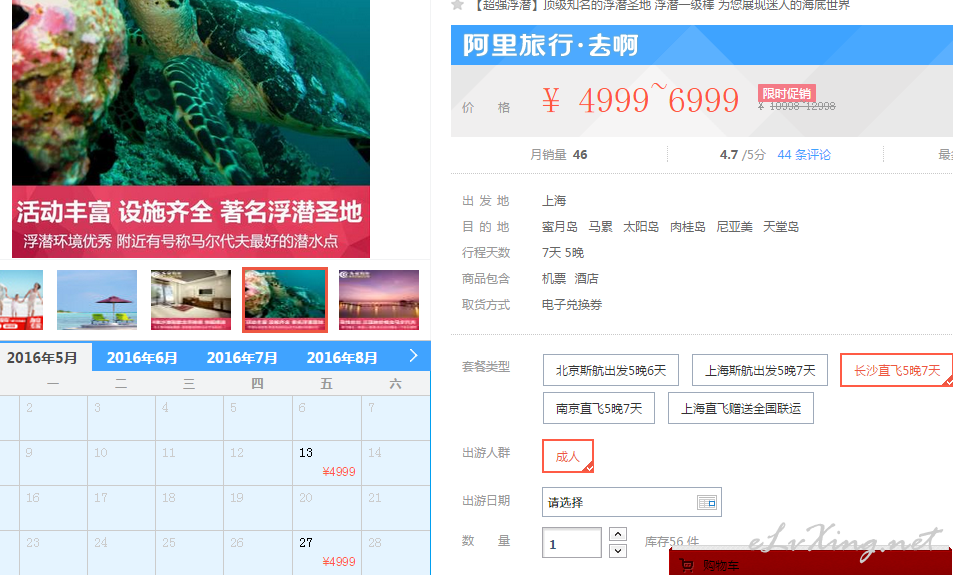
Task: Switch calendar to 2016年7月 tab
Action: 242,357
